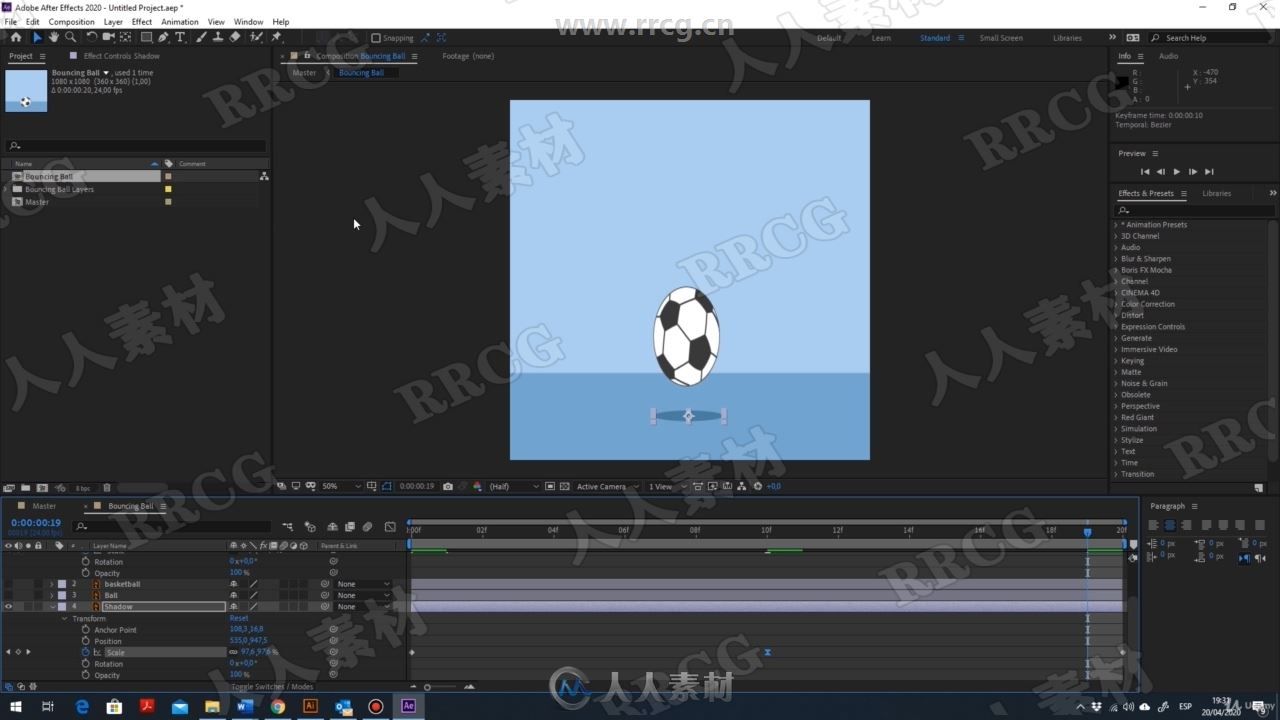Select the Type text tool
The height and width of the screenshot is (720, 1280).
pyautogui.click(x=180, y=37)
